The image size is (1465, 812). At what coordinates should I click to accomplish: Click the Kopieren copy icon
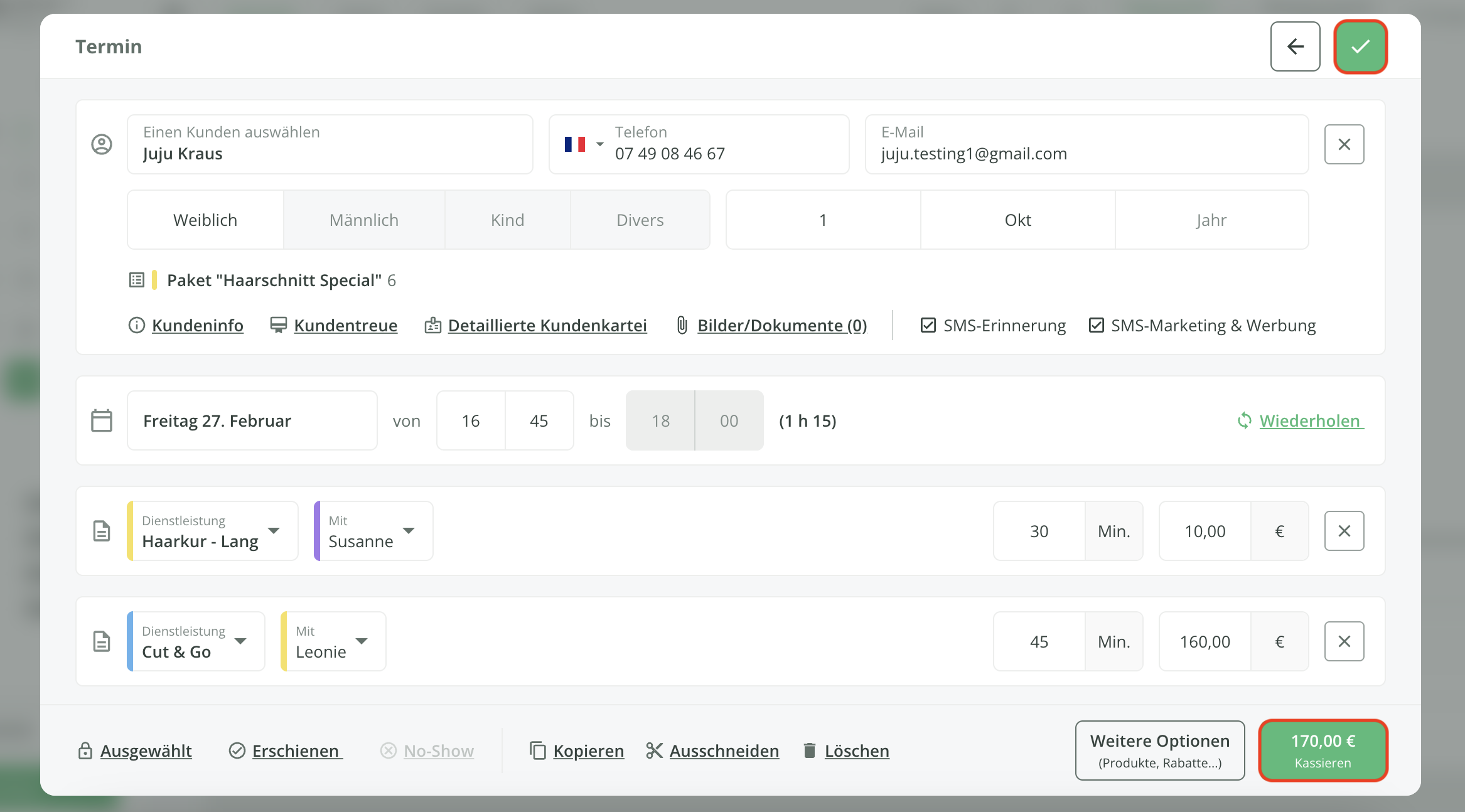[538, 751]
